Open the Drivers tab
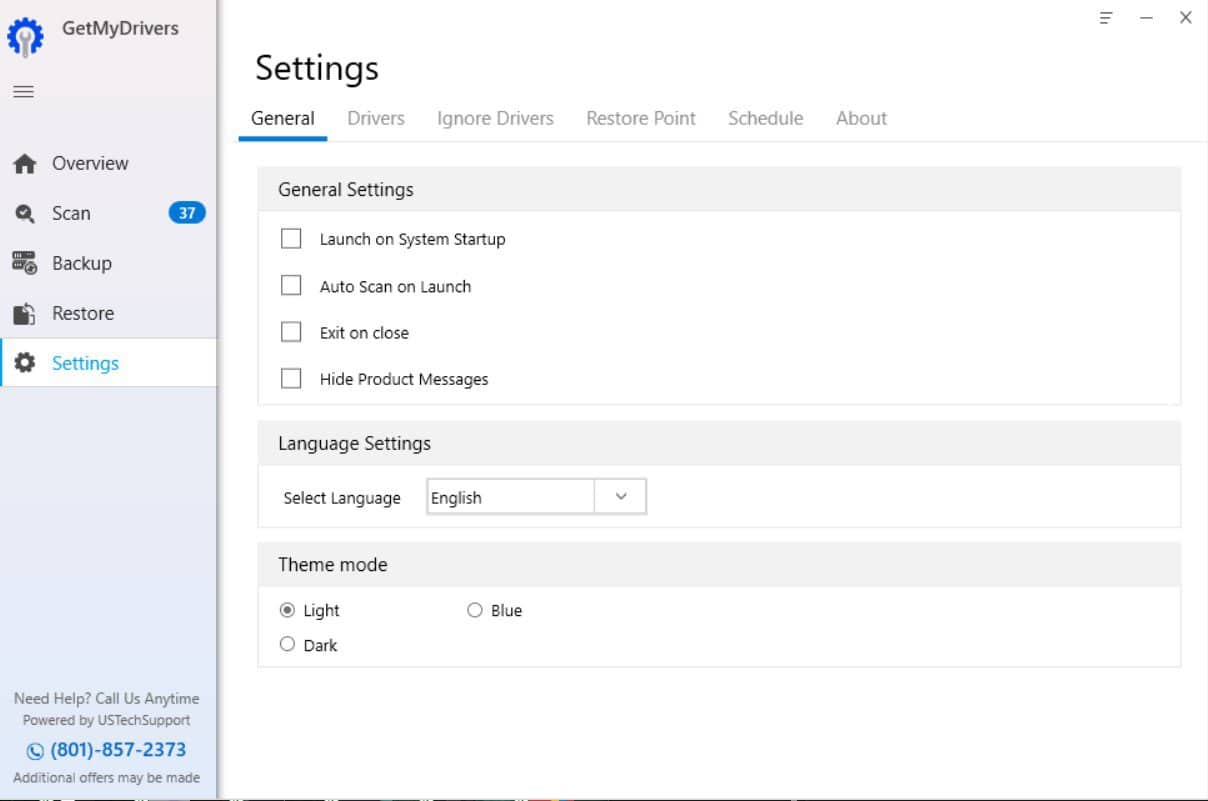The image size is (1208, 801). click(376, 118)
